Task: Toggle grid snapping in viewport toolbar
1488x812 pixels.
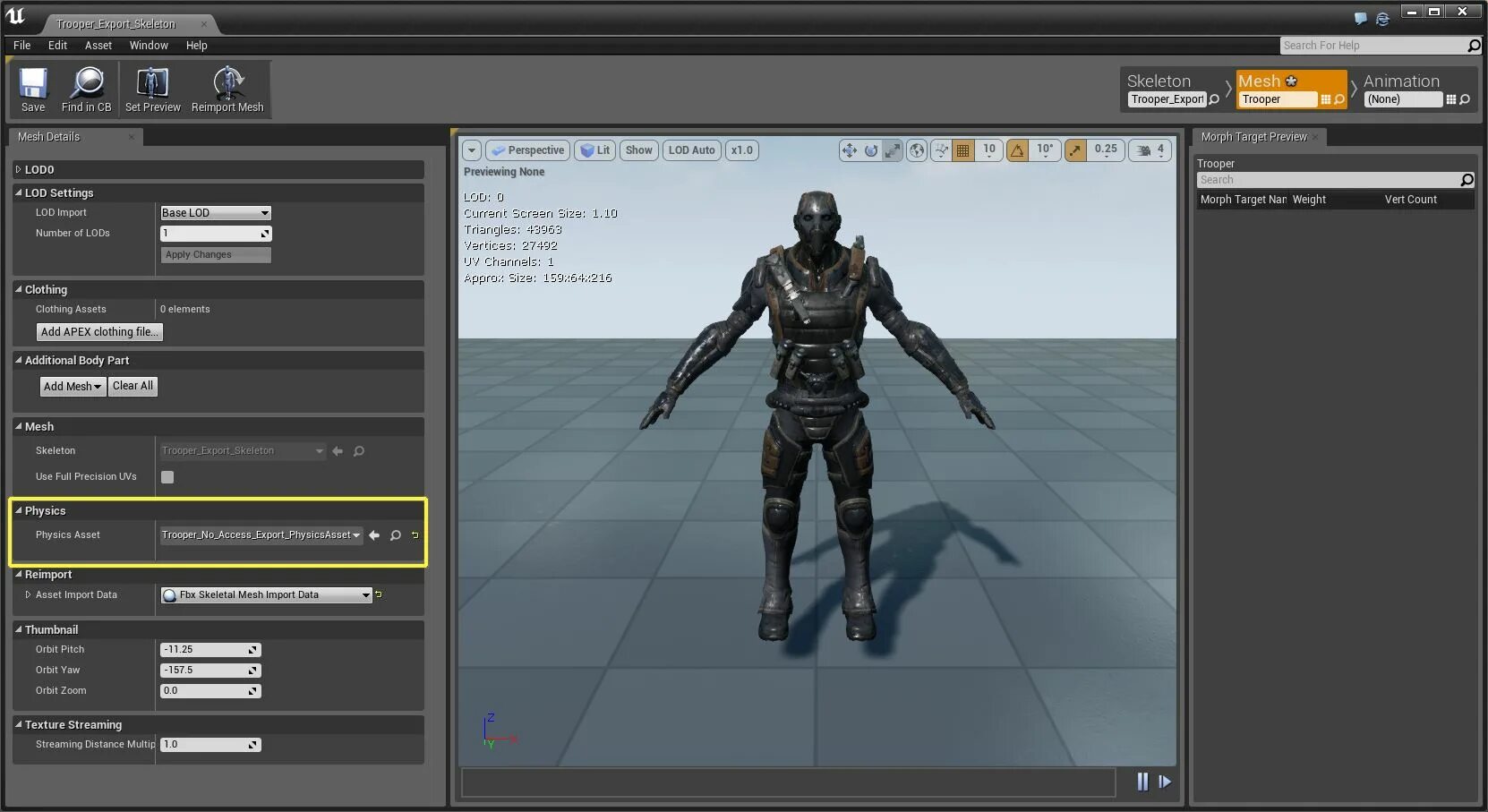Action: pyautogui.click(x=962, y=150)
